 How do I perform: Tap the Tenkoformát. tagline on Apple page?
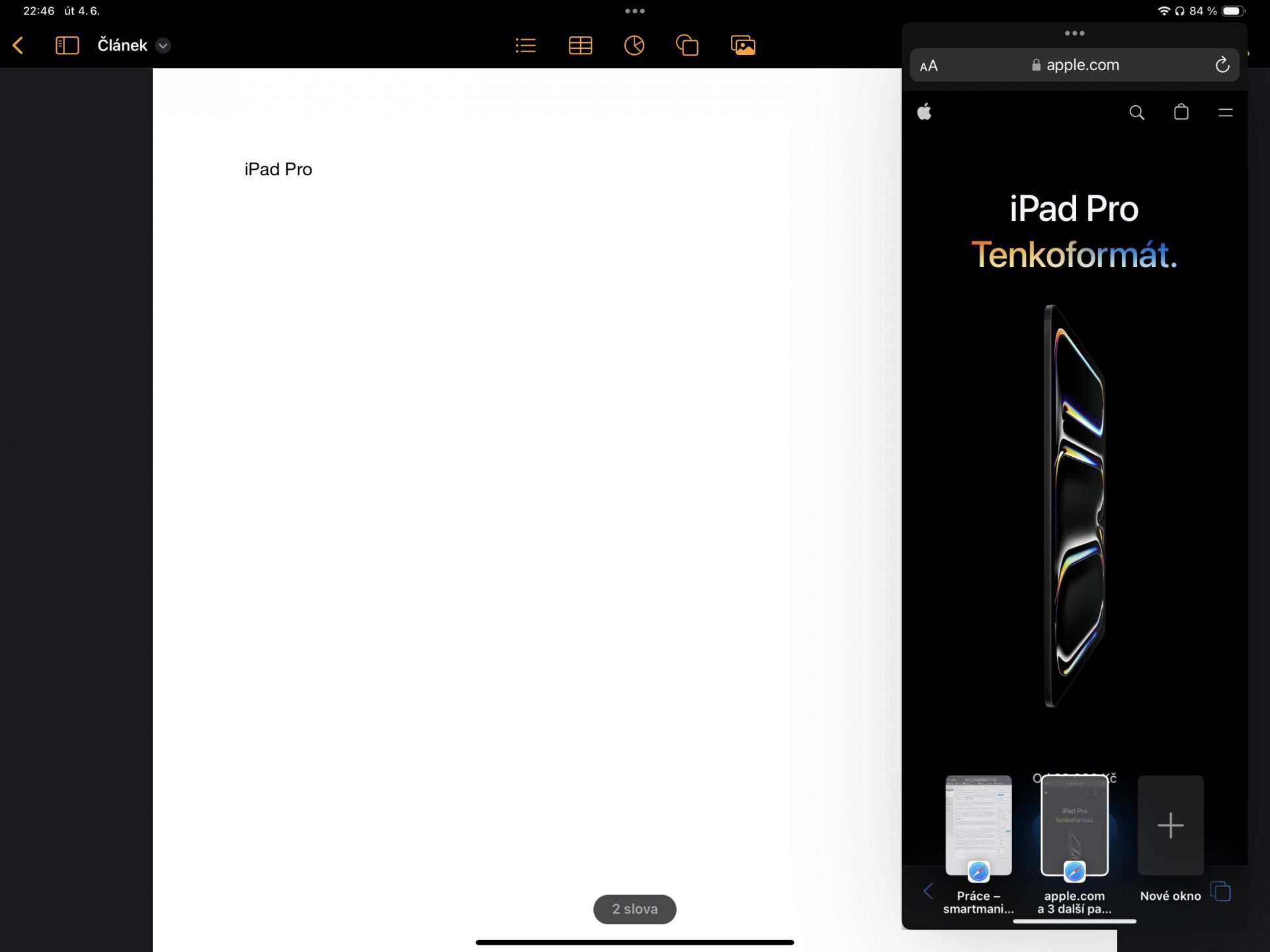pos(1074,255)
